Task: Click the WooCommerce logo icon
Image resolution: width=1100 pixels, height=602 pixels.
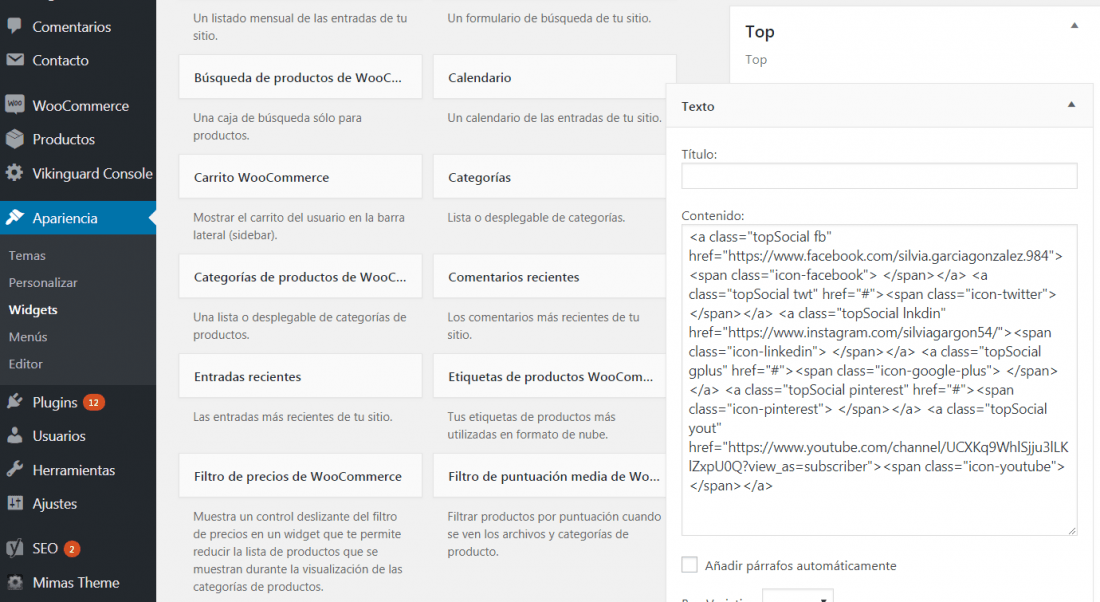Action: pos(14,105)
